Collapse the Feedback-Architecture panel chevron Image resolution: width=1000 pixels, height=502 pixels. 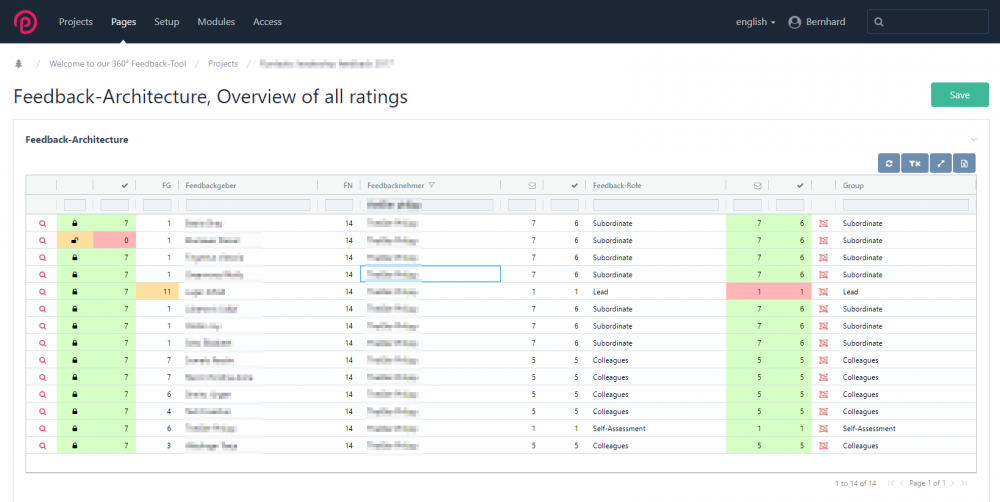click(x=973, y=140)
